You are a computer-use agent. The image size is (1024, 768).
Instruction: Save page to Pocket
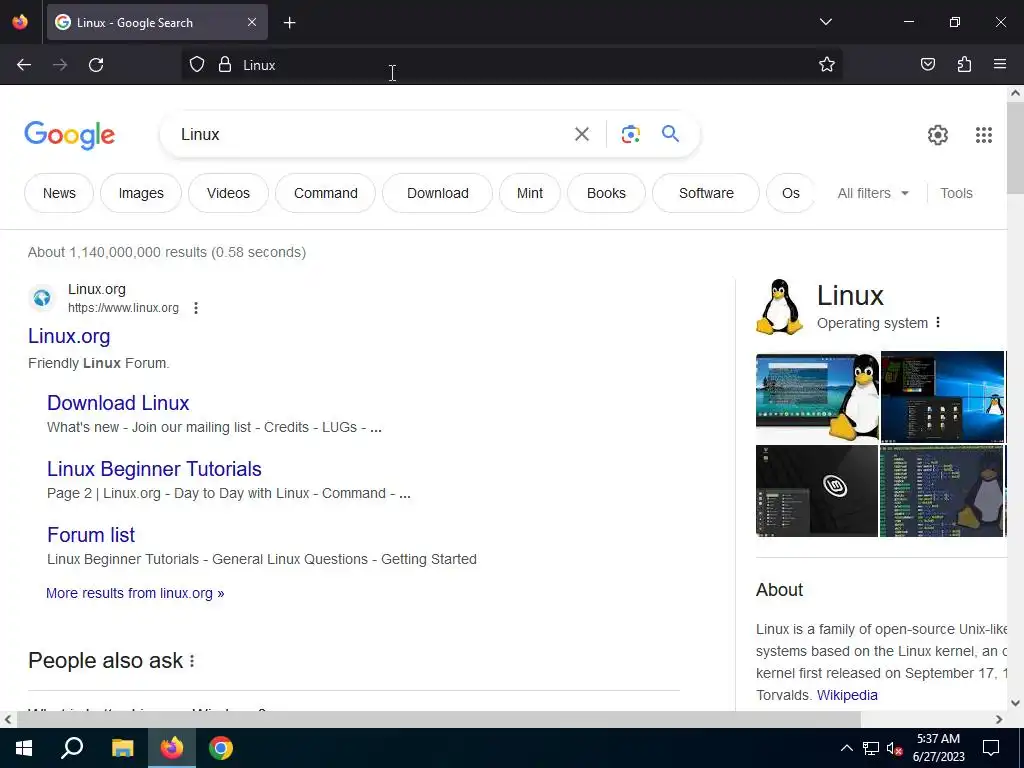click(x=928, y=65)
